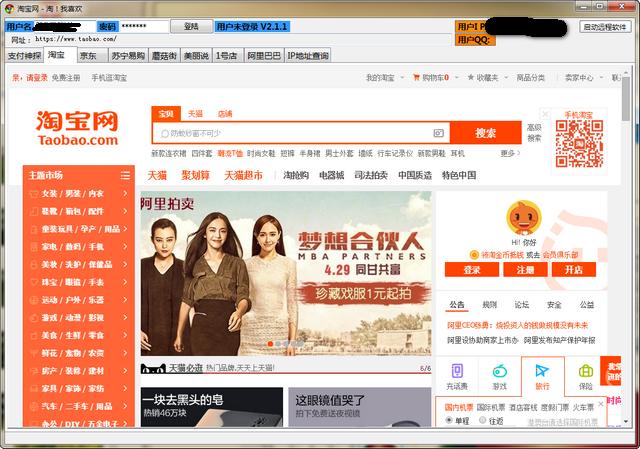Click the 登陆 button in top toolbar
The width and height of the screenshot is (640, 449).
[191, 27]
